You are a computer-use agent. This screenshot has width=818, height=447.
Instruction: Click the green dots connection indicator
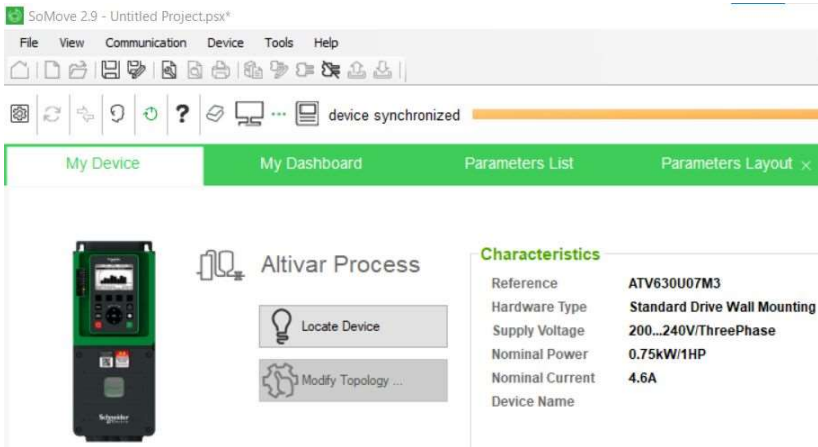tap(279, 114)
